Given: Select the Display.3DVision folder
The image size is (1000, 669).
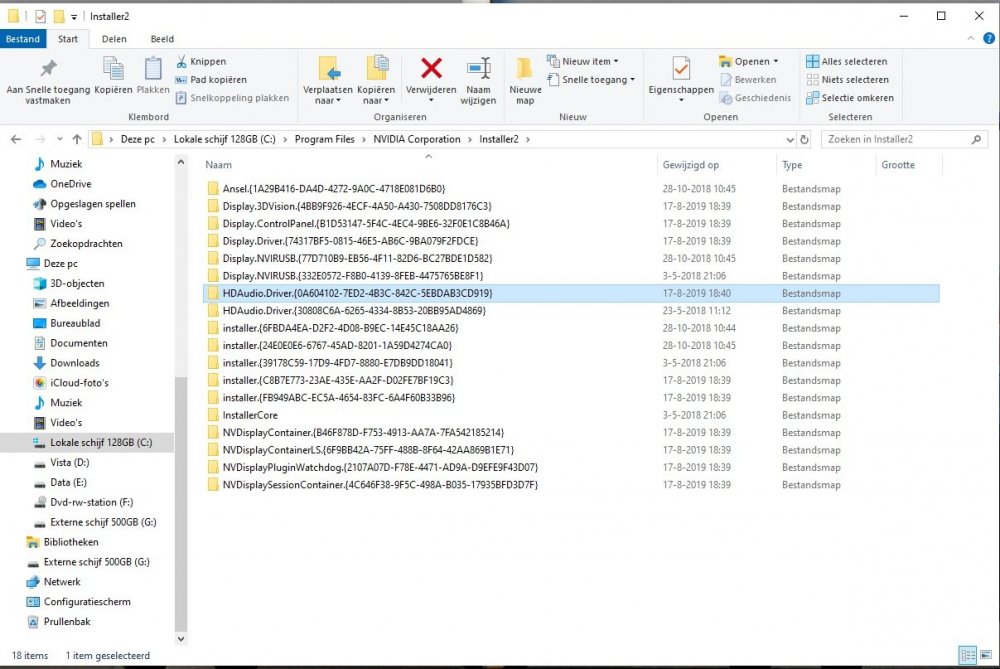Looking at the screenshot, I should (571, 207).
